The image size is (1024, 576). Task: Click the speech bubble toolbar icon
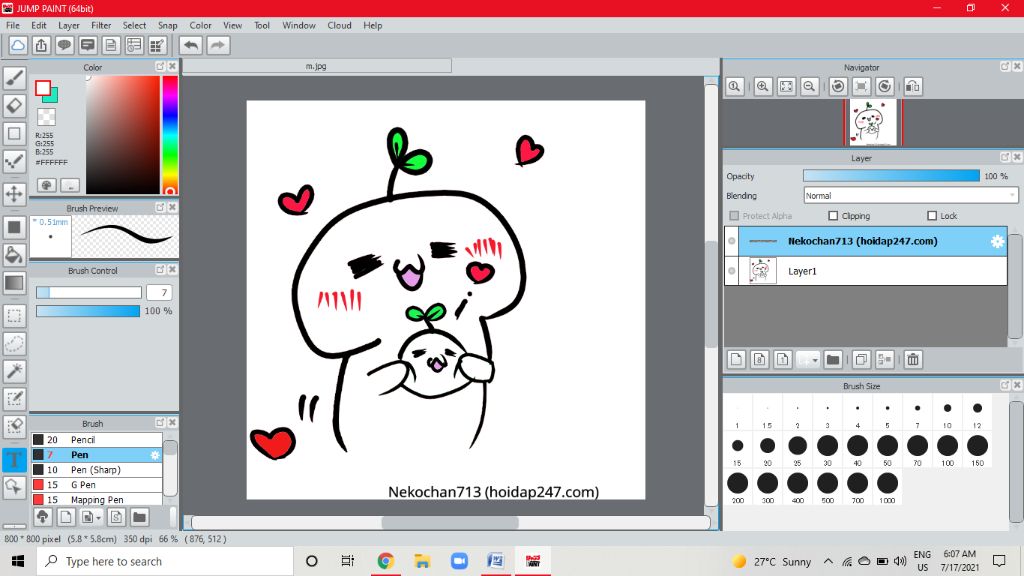click(x=65, y=45)
